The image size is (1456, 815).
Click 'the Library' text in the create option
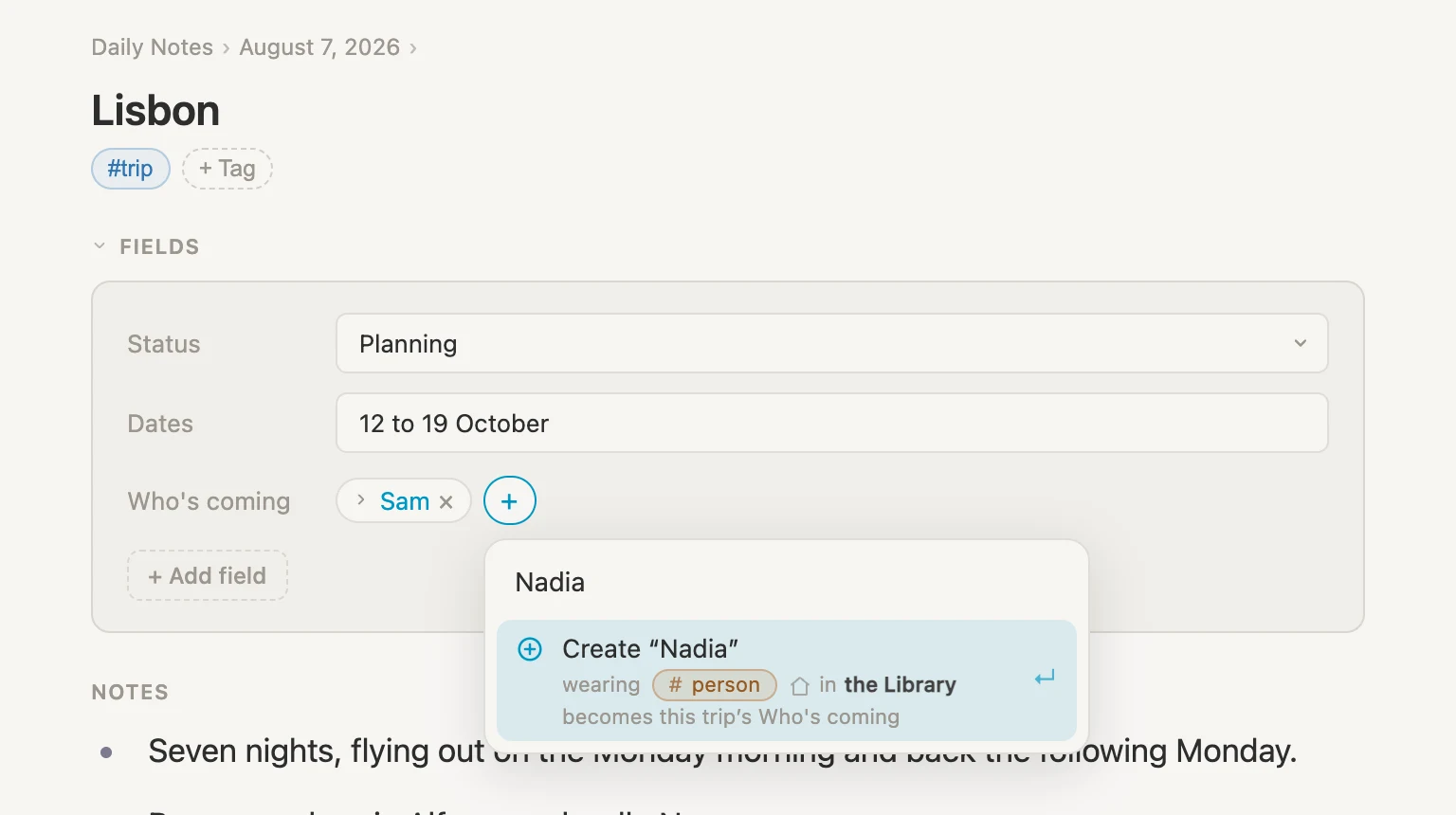900,684
